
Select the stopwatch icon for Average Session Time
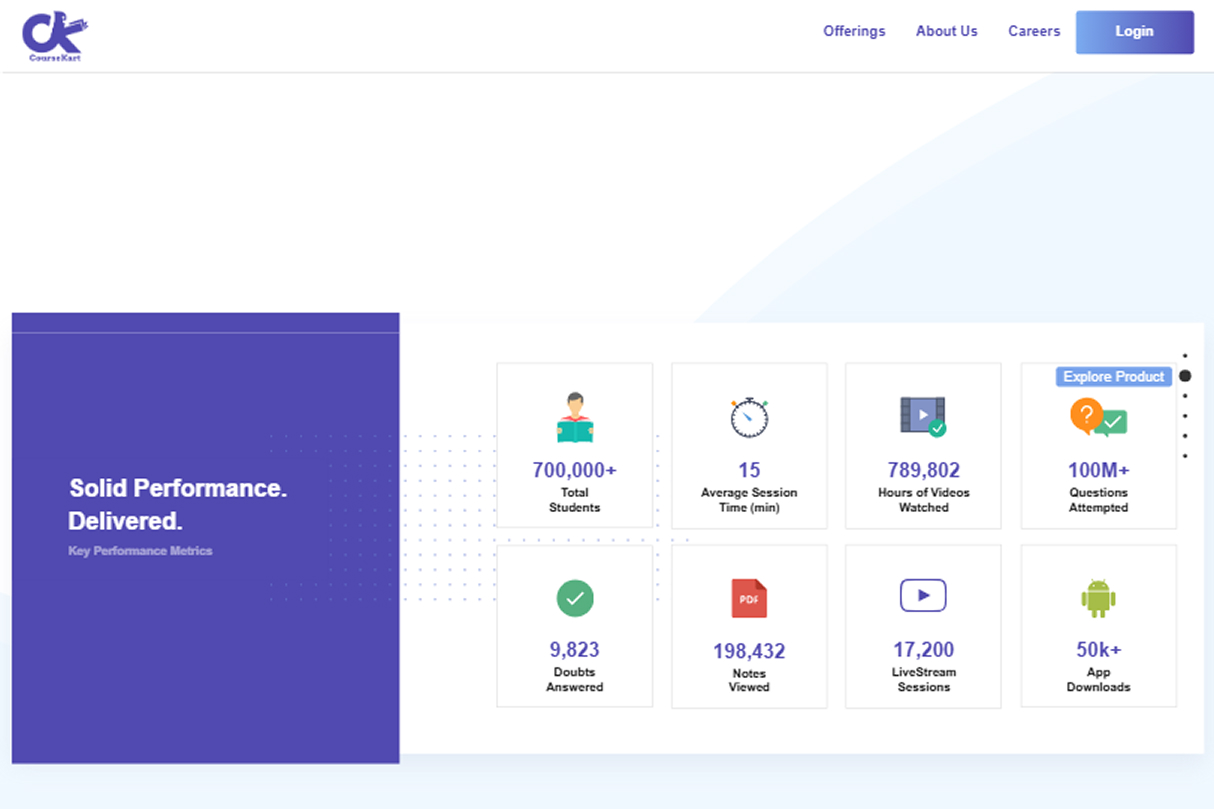749,417
